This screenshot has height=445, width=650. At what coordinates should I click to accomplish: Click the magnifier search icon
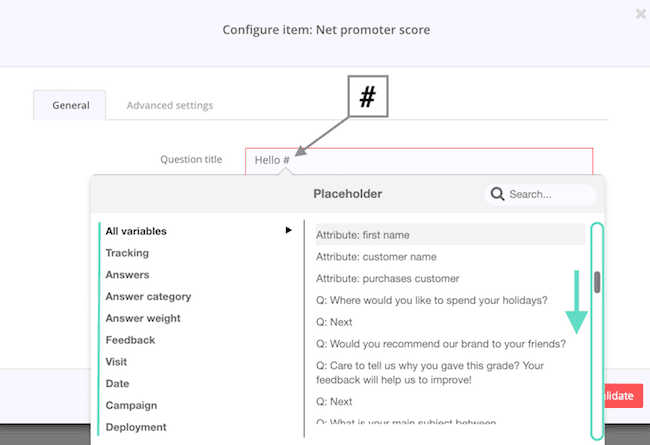[497, 194]
